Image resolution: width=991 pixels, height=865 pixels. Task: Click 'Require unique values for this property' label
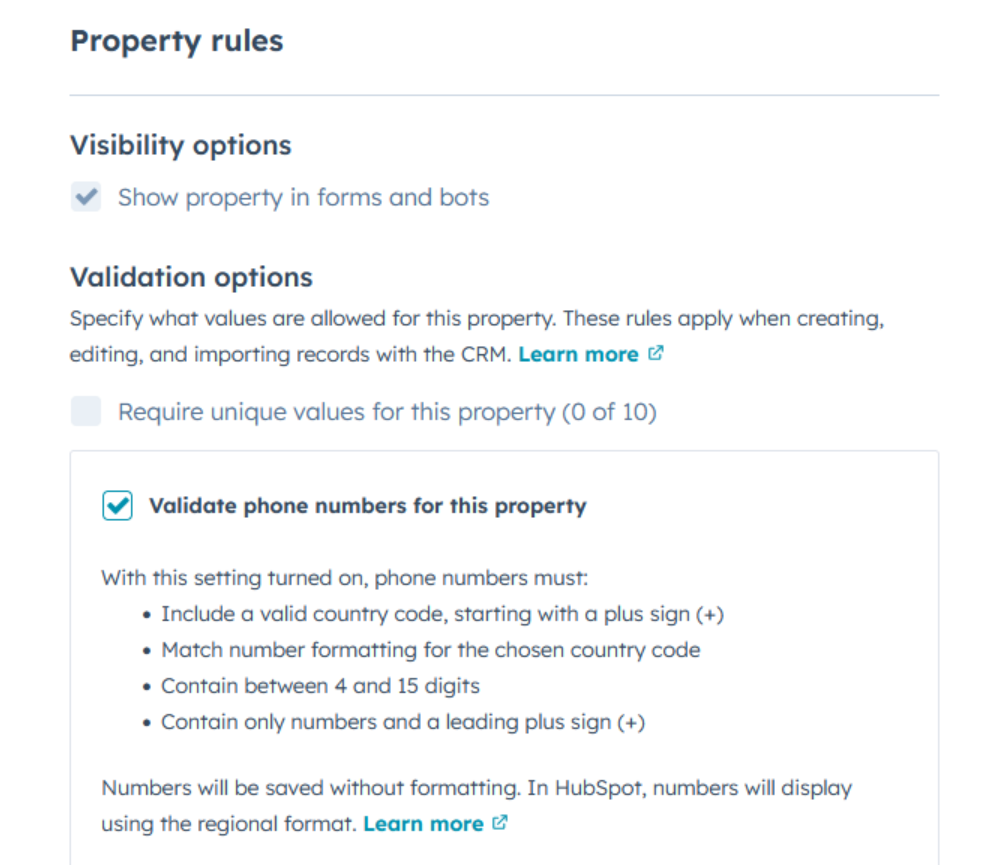click(387, 411)
